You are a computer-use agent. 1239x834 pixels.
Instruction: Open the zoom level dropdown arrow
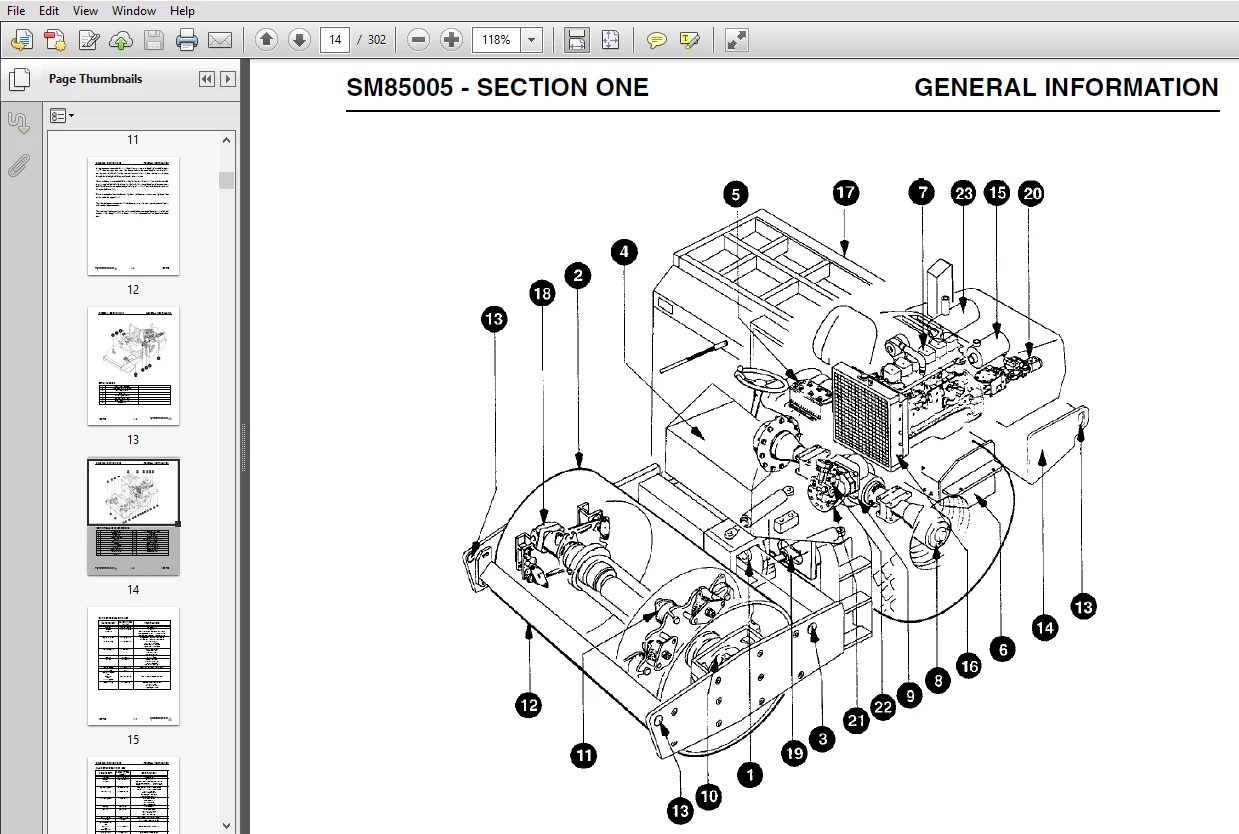click(532, 40)
